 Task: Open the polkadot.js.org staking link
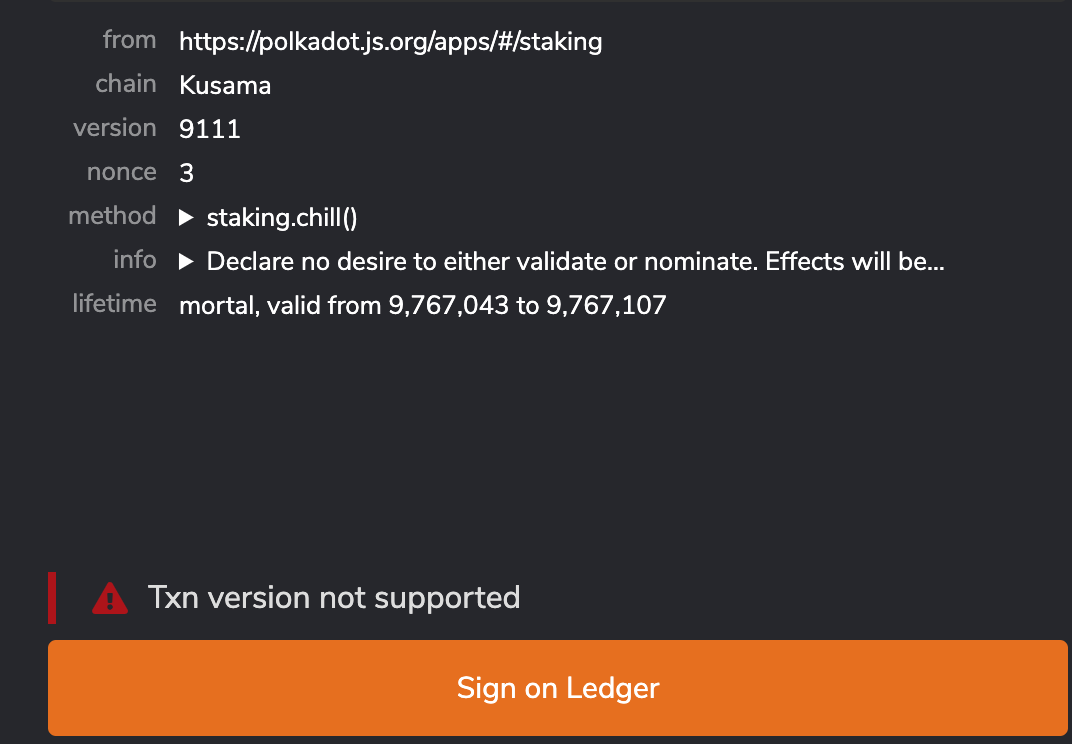point(390,42)
